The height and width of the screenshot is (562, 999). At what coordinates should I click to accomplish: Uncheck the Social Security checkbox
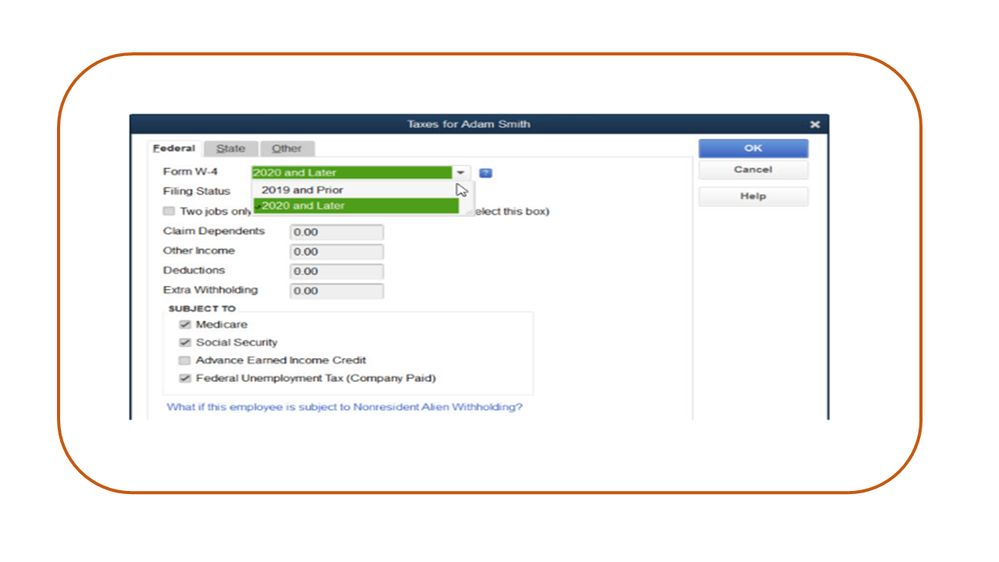click(185, 342)
